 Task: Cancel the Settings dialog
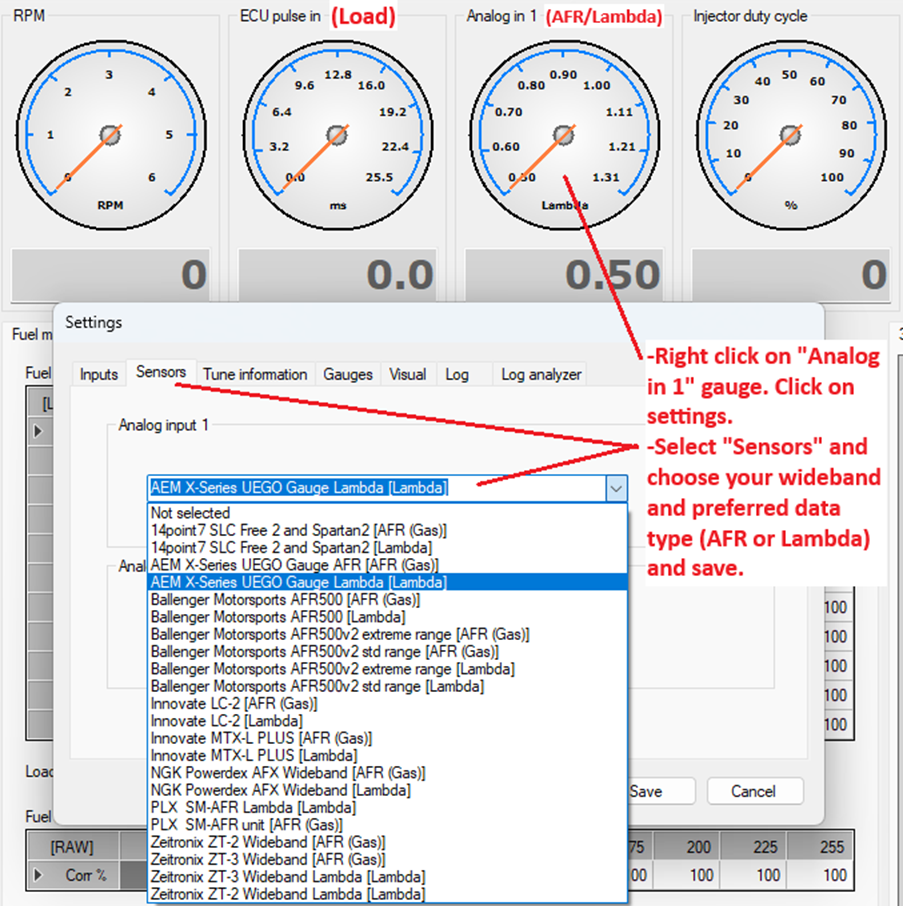[754, 791]
